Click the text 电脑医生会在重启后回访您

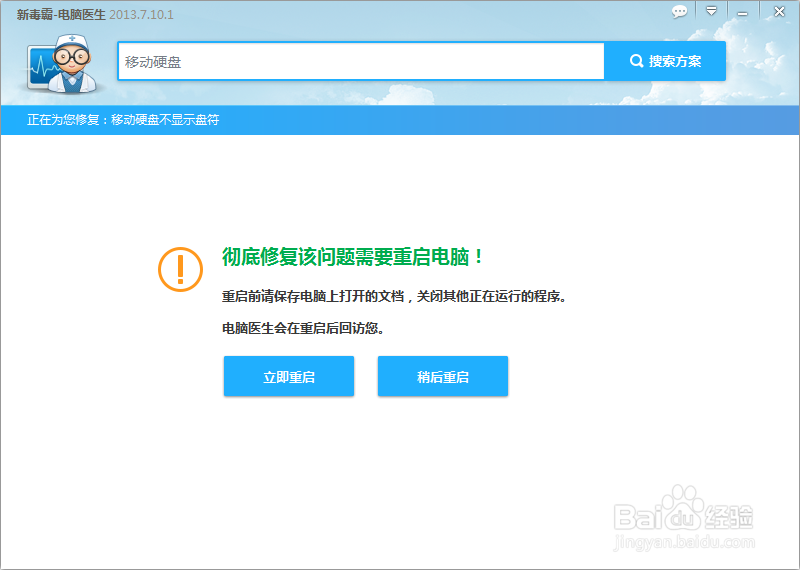[x=303, y=328]
